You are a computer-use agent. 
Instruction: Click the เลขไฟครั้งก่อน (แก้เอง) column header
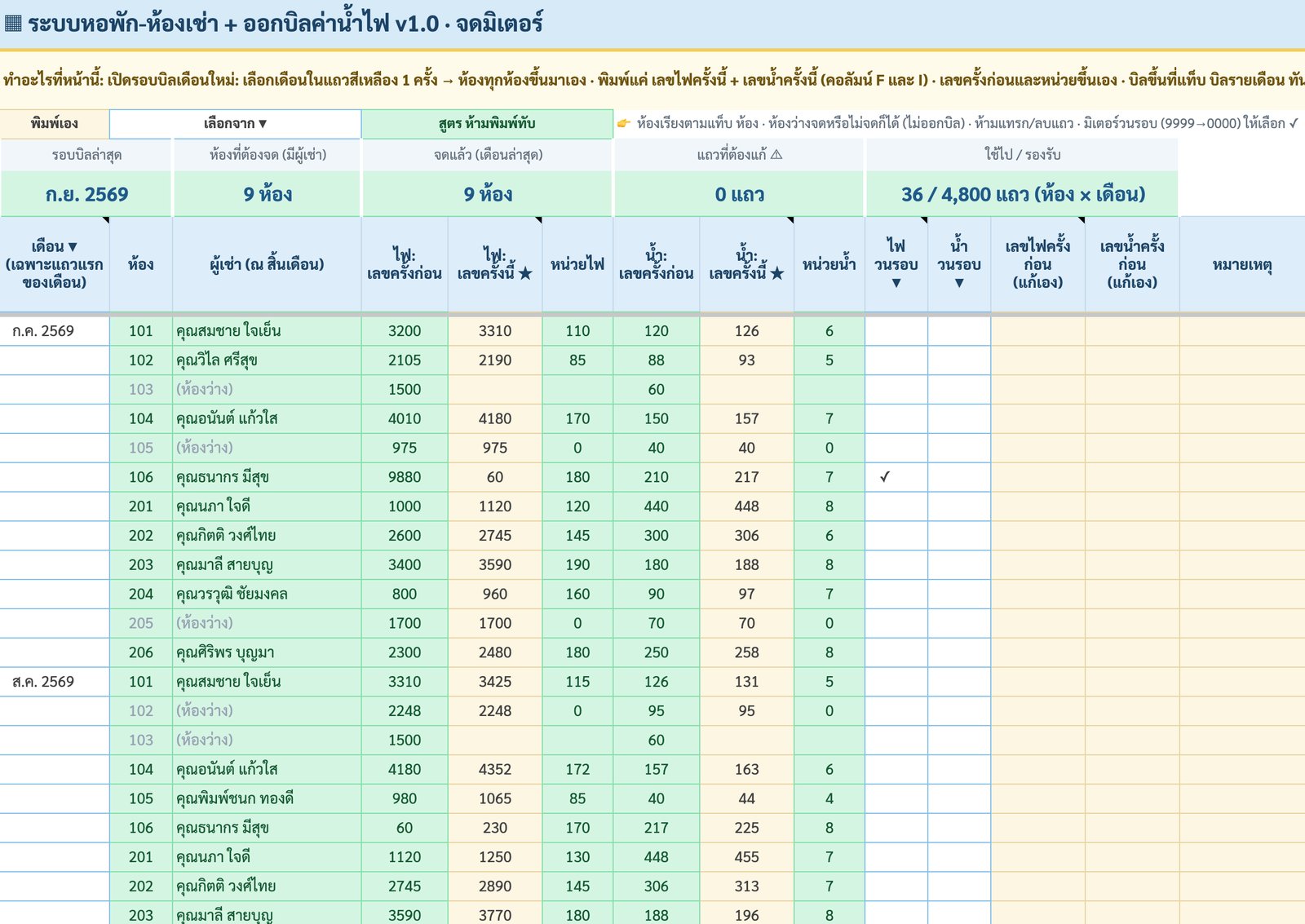tap(1037, 264)
